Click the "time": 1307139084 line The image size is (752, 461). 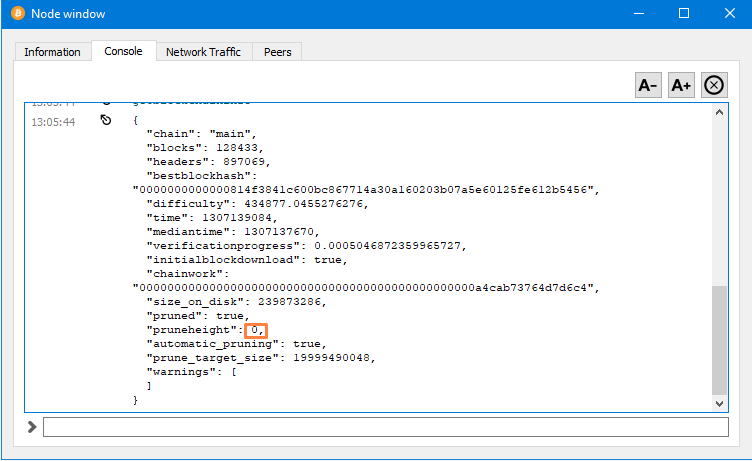tap(212, 218)
